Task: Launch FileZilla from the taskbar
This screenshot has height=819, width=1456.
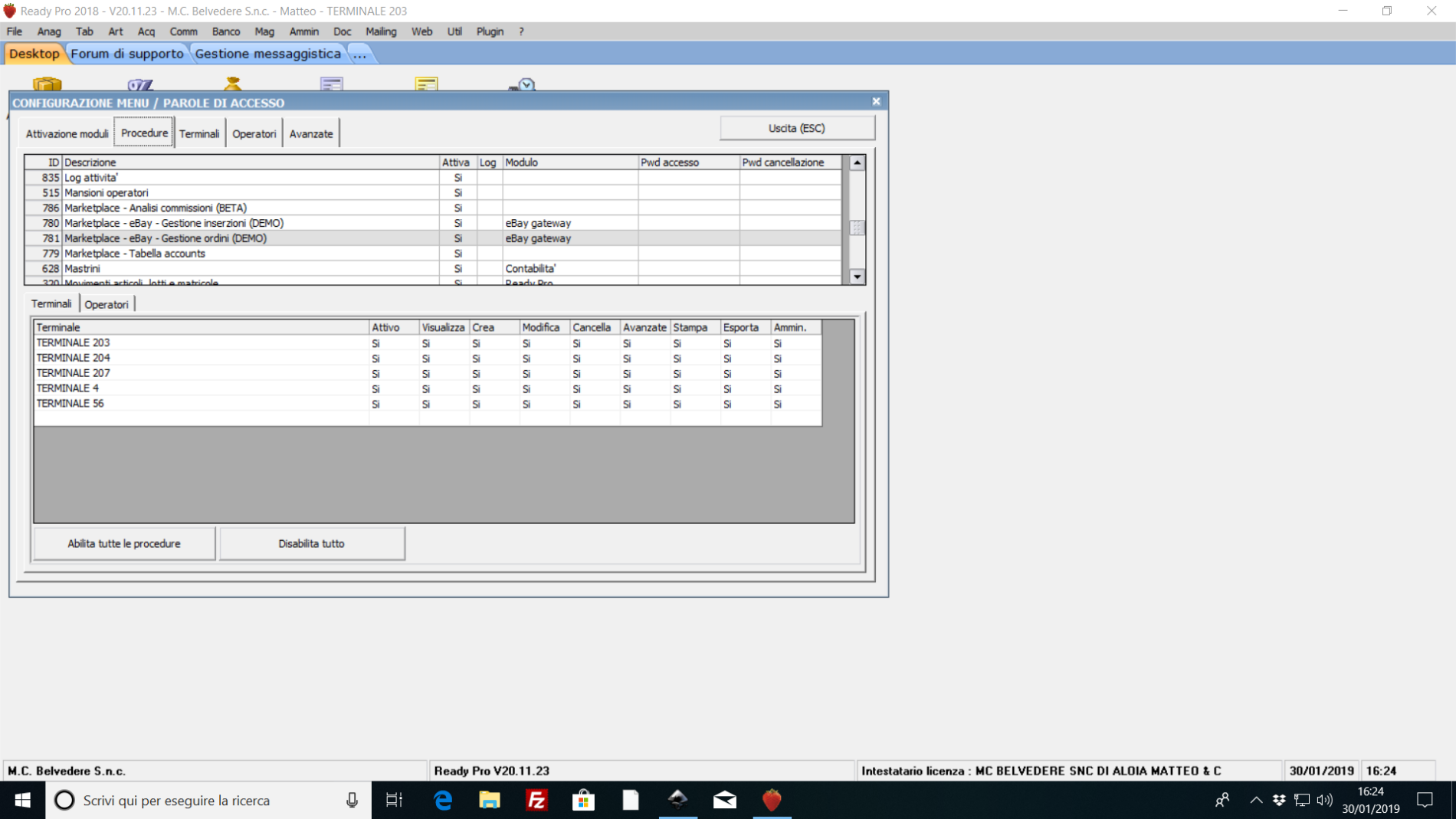Action: click(536, 800)
